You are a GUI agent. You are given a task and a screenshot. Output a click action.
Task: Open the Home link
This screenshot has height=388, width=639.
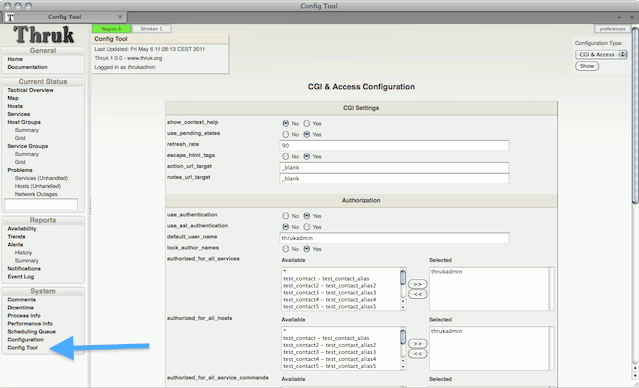15,59
